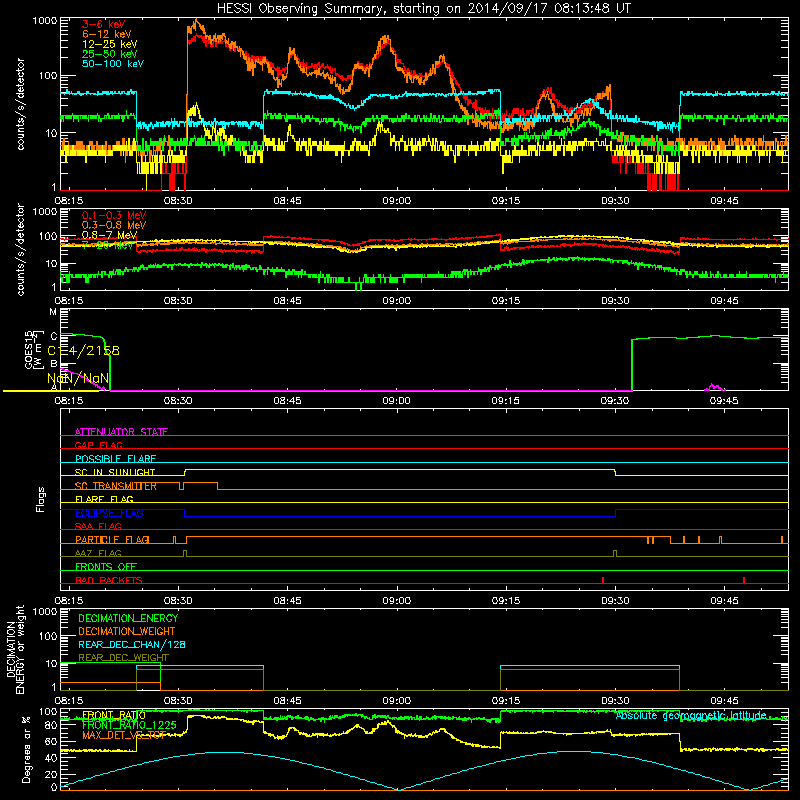
Task: Click the "REAR_DEC_CHAN/128" legend label
Action: (x=132, y=645)
